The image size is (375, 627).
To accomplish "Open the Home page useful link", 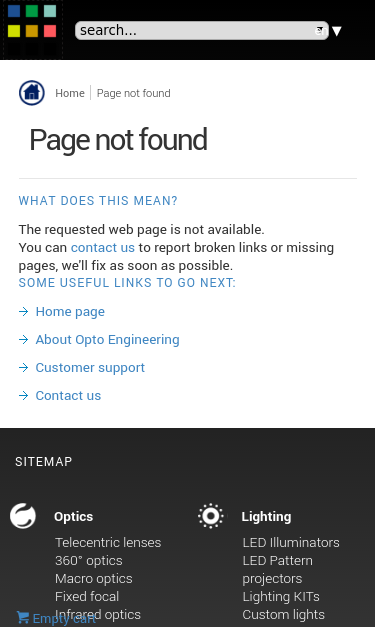I will [x=70, y=312].
